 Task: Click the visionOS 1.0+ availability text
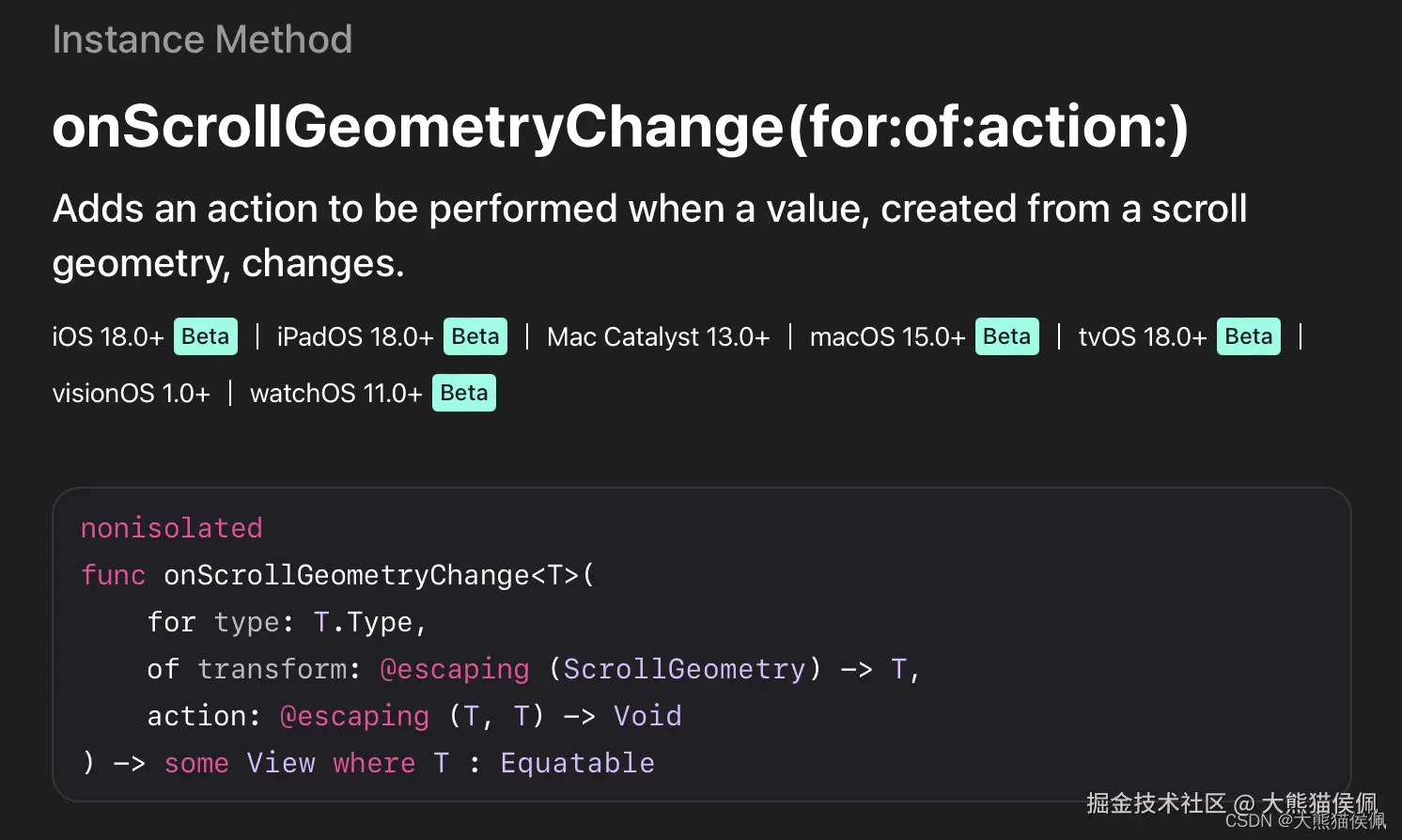131,393
